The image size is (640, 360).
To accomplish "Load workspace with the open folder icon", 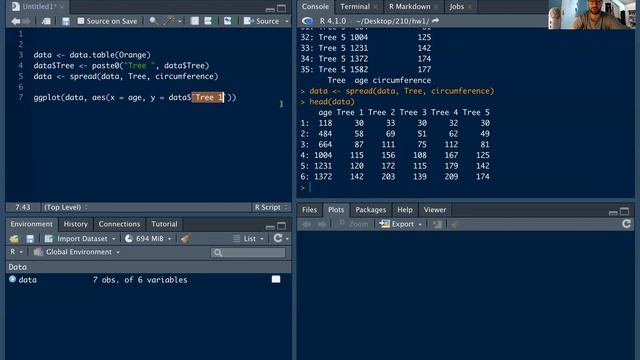I will [14, 239].
